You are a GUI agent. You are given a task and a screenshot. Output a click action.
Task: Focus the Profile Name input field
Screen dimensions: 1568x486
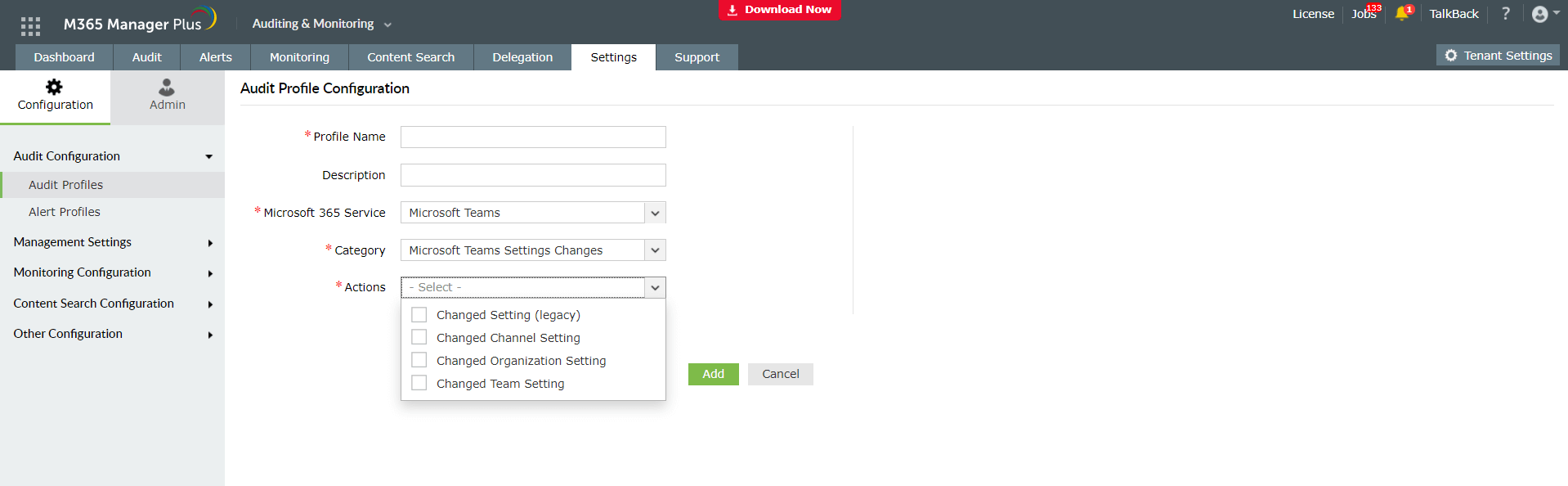pyautogui.click(x=533, y=137)
